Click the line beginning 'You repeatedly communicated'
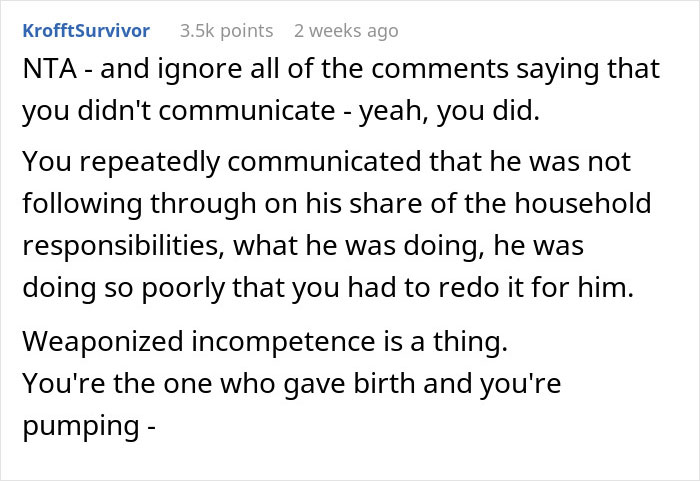The width and height of the screenshot is (700, 481). 325,161
